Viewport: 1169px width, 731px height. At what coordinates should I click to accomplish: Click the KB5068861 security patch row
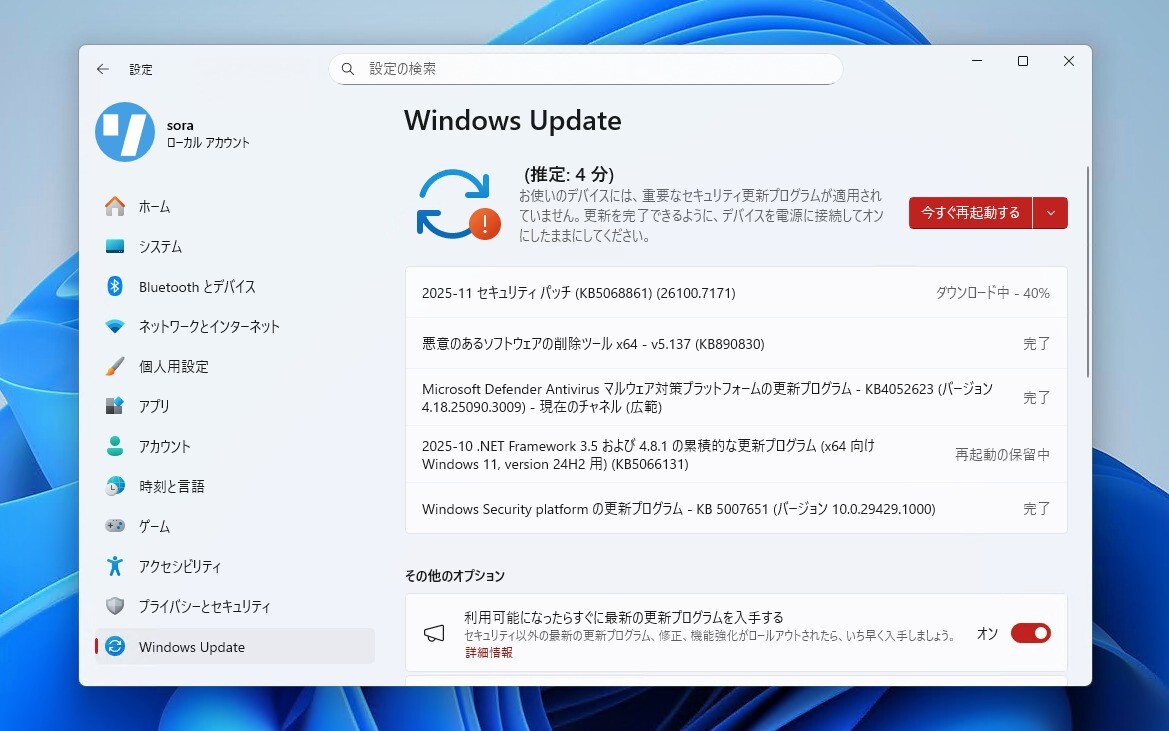(736, 293)
